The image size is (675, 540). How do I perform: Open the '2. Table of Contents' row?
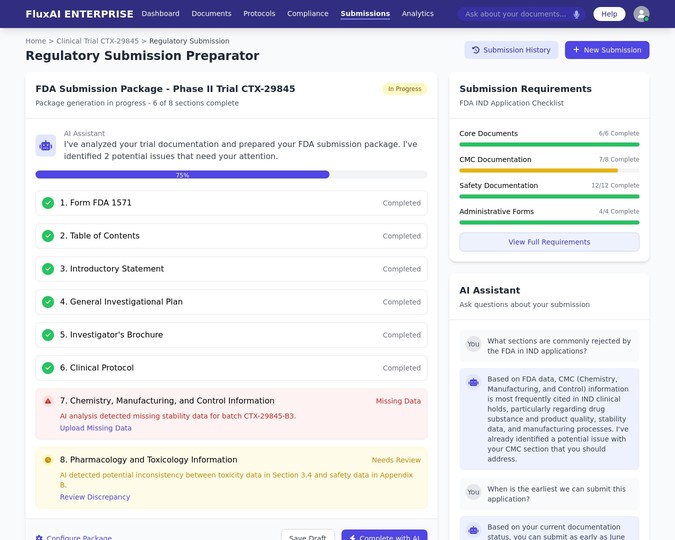point(231,236)
